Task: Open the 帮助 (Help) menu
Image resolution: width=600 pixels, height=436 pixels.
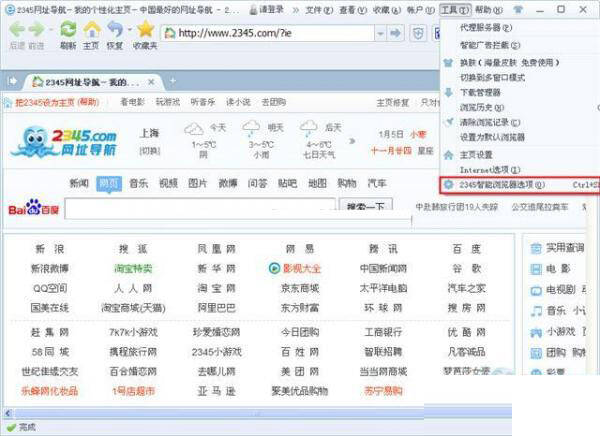Action: [489, 10]
